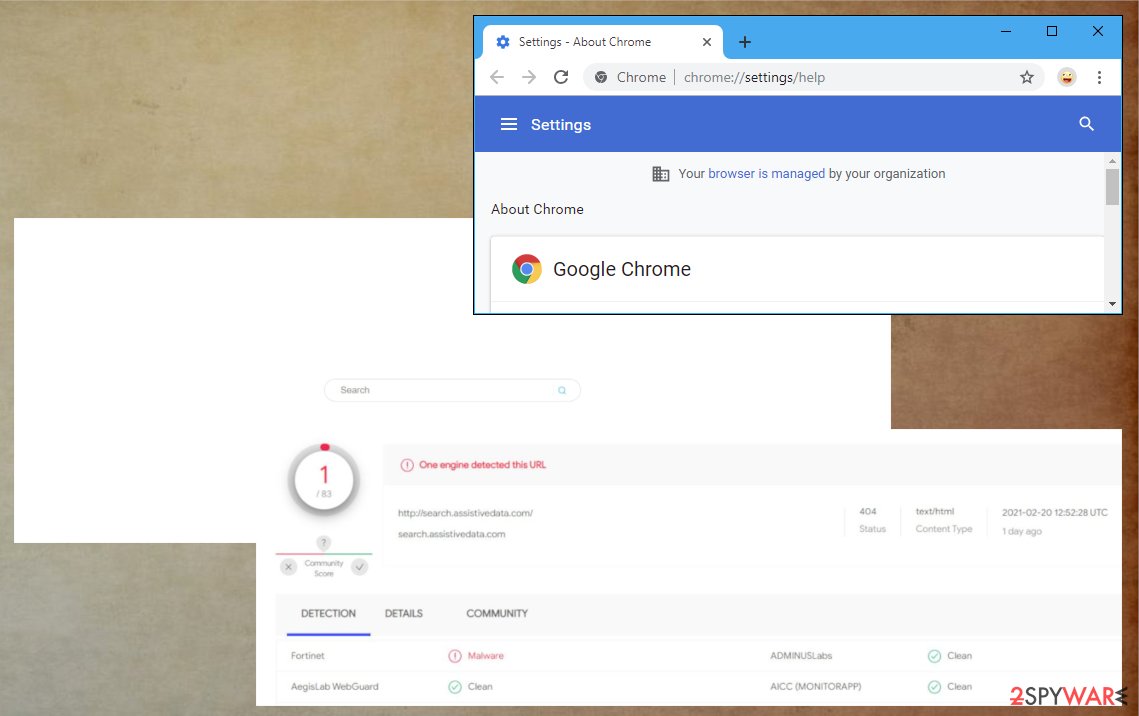This screenshot has width=1139, height=716.
Task: Click the search.assistivedata.com domain text
Action: click(451, 534)
